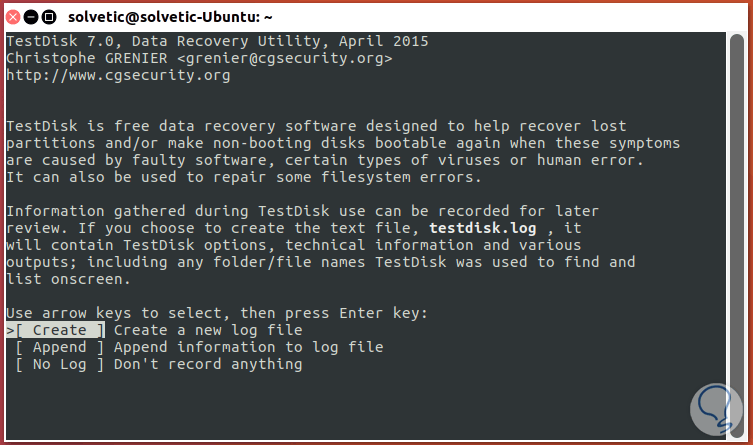Choose the [ No Log ] option

click(x=59, y=364)
